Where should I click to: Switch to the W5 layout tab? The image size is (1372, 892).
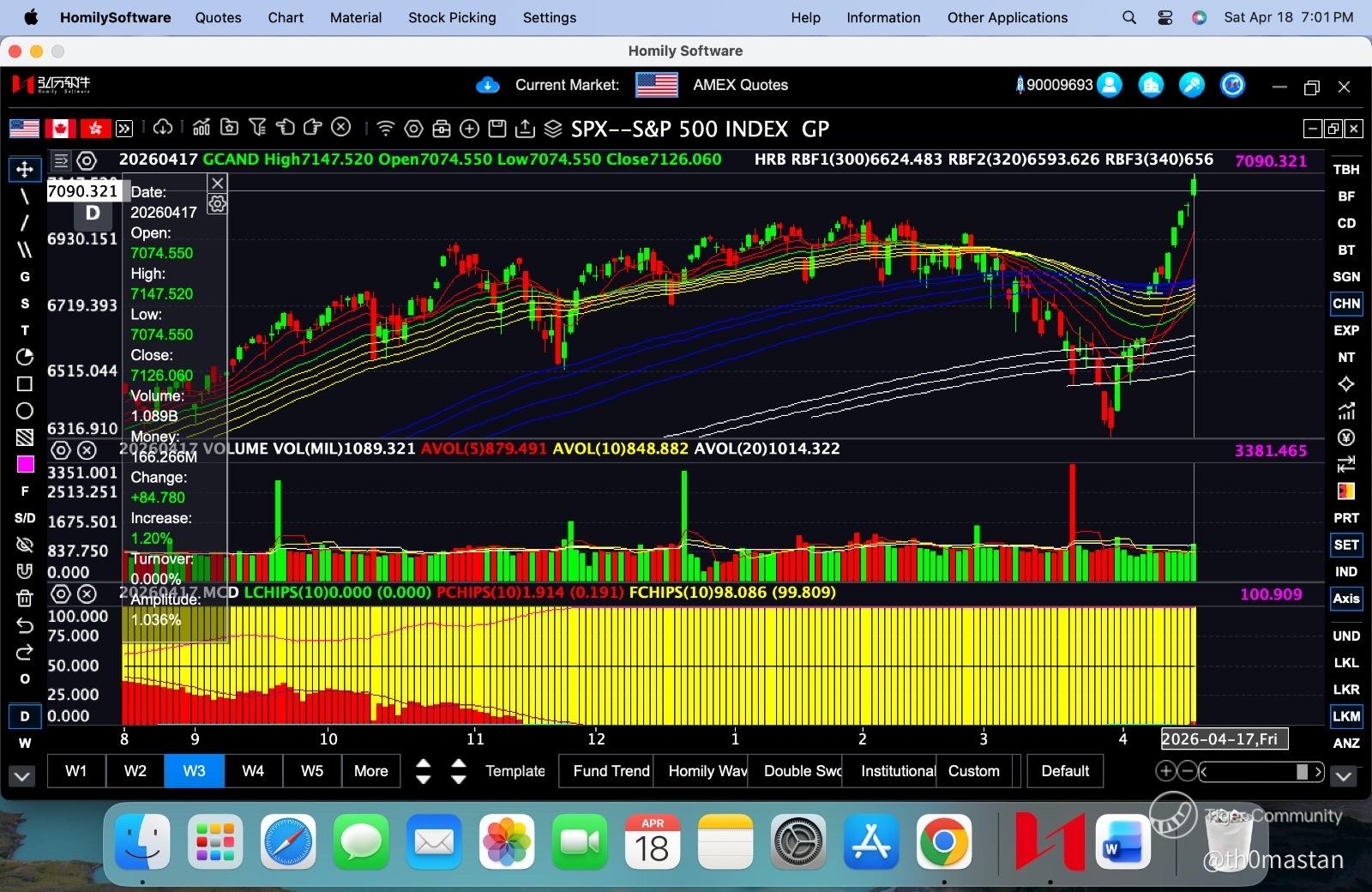point(312,771)
